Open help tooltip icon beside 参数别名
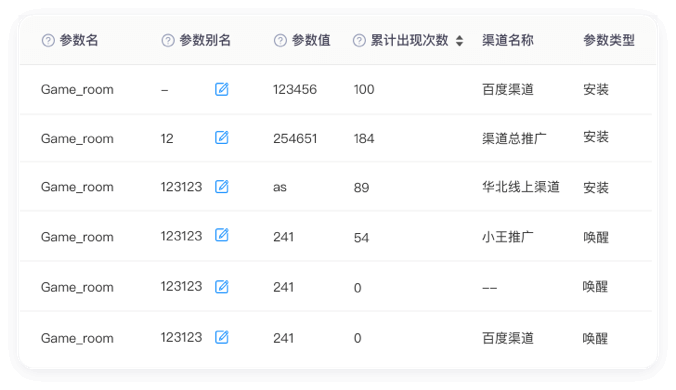The height and width of the screenshot is (390, 676). [168, 41]
